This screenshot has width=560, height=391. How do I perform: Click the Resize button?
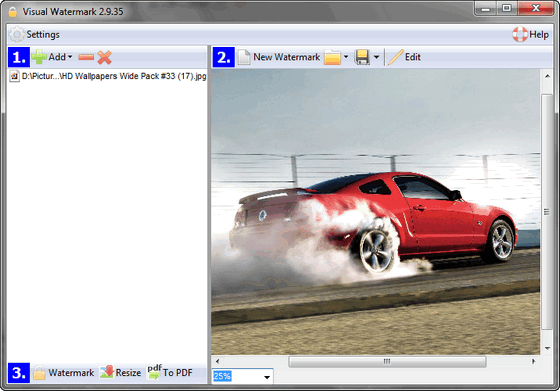coord(120,373)
